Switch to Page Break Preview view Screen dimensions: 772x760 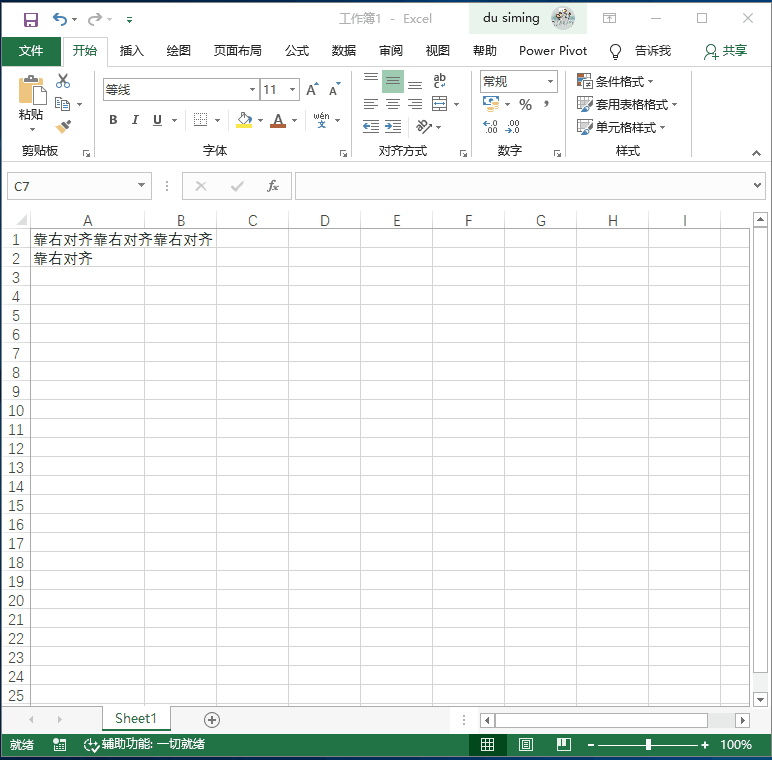564,745
